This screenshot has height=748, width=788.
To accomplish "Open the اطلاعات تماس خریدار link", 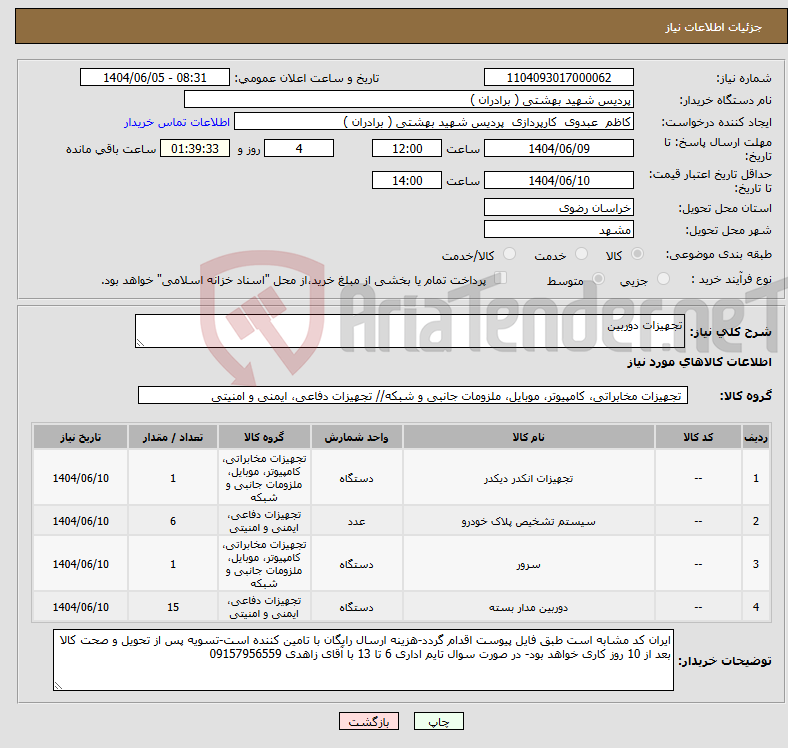I will point(177,122).
